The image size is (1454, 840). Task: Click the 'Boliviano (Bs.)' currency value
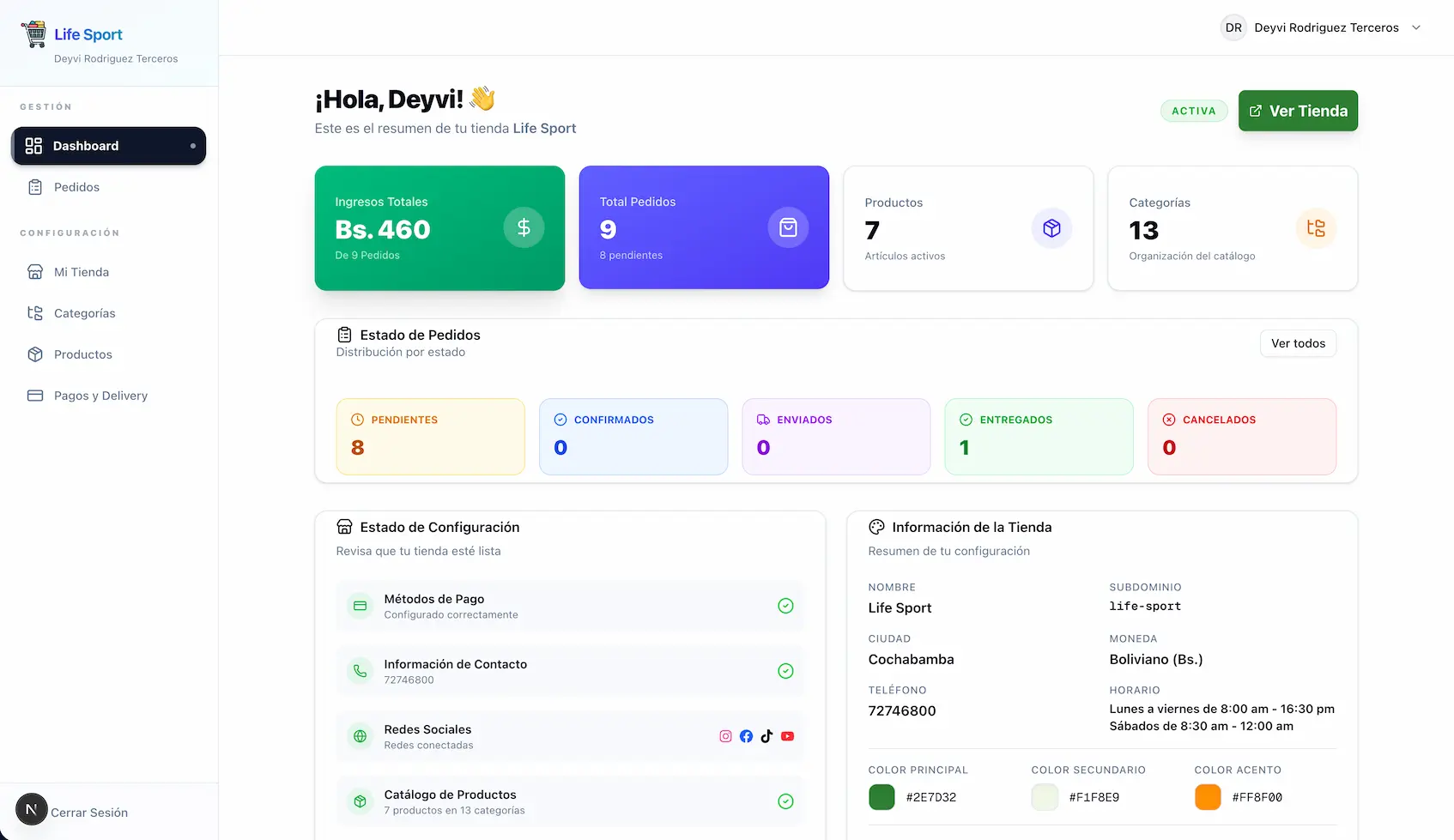(x=1156, y=659)
